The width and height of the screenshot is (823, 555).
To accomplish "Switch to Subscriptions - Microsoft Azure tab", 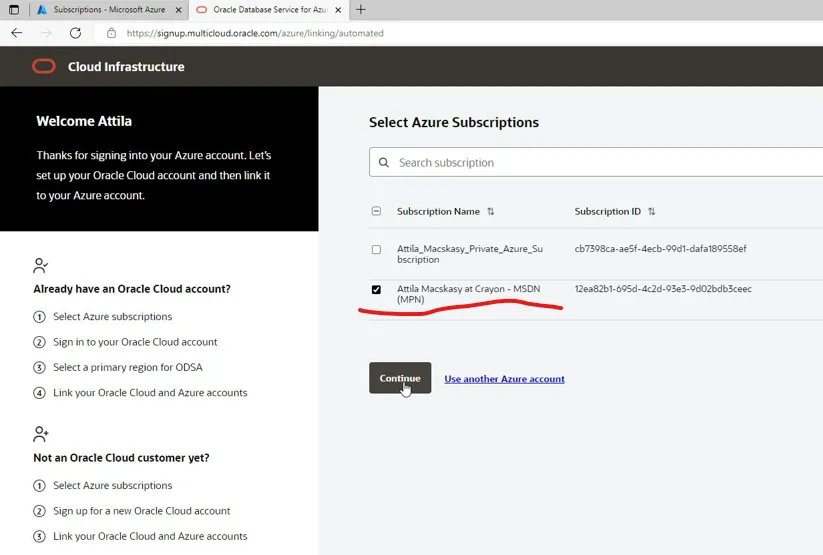I will pyautogui.click(x=109, y=9).
